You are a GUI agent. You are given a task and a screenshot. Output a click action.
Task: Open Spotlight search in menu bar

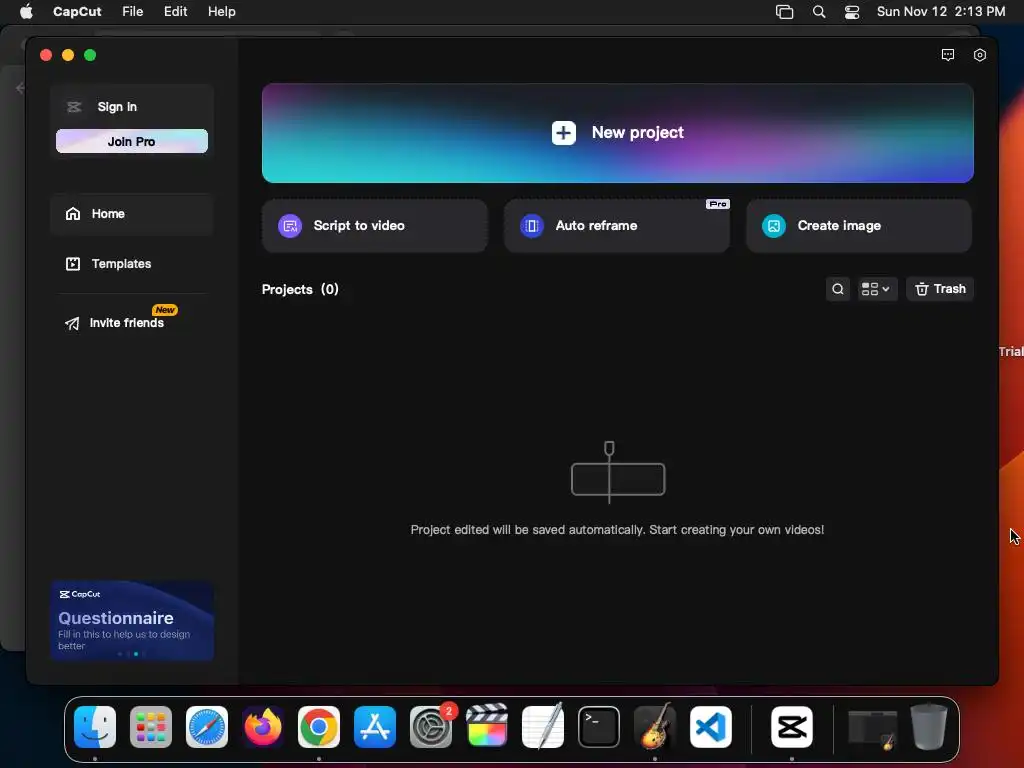[819, 12]
